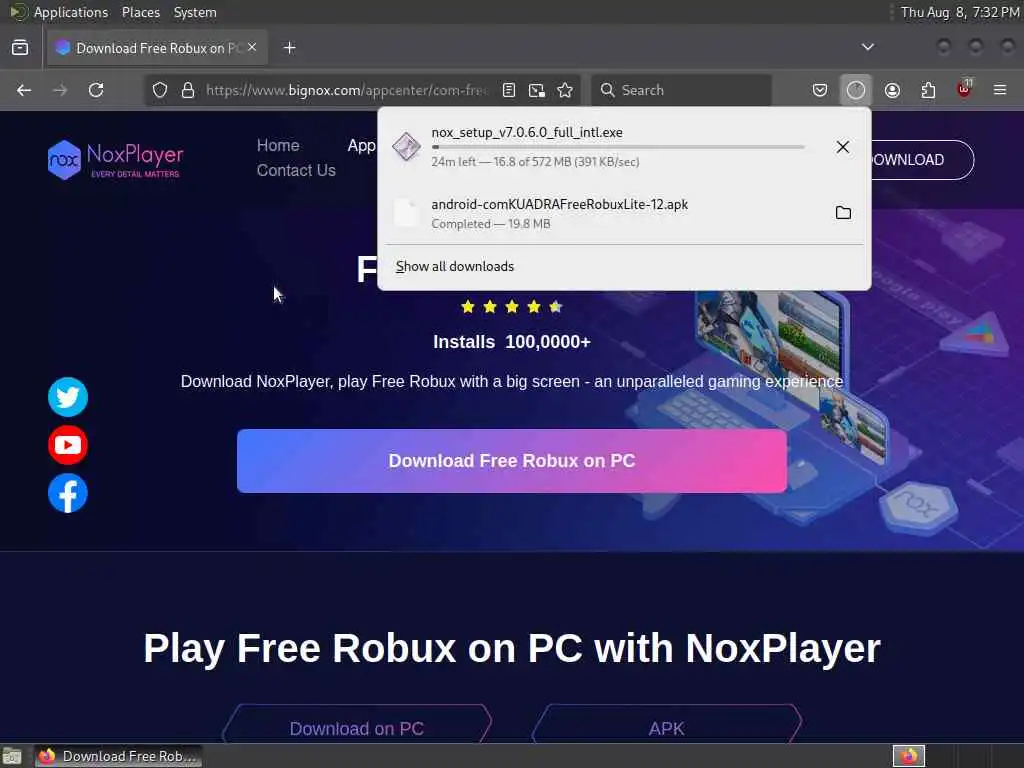Screen dimensions: 1024x768
Task: Open the Home navigation link
Action: pyautogui.click(x=278, y=145)
